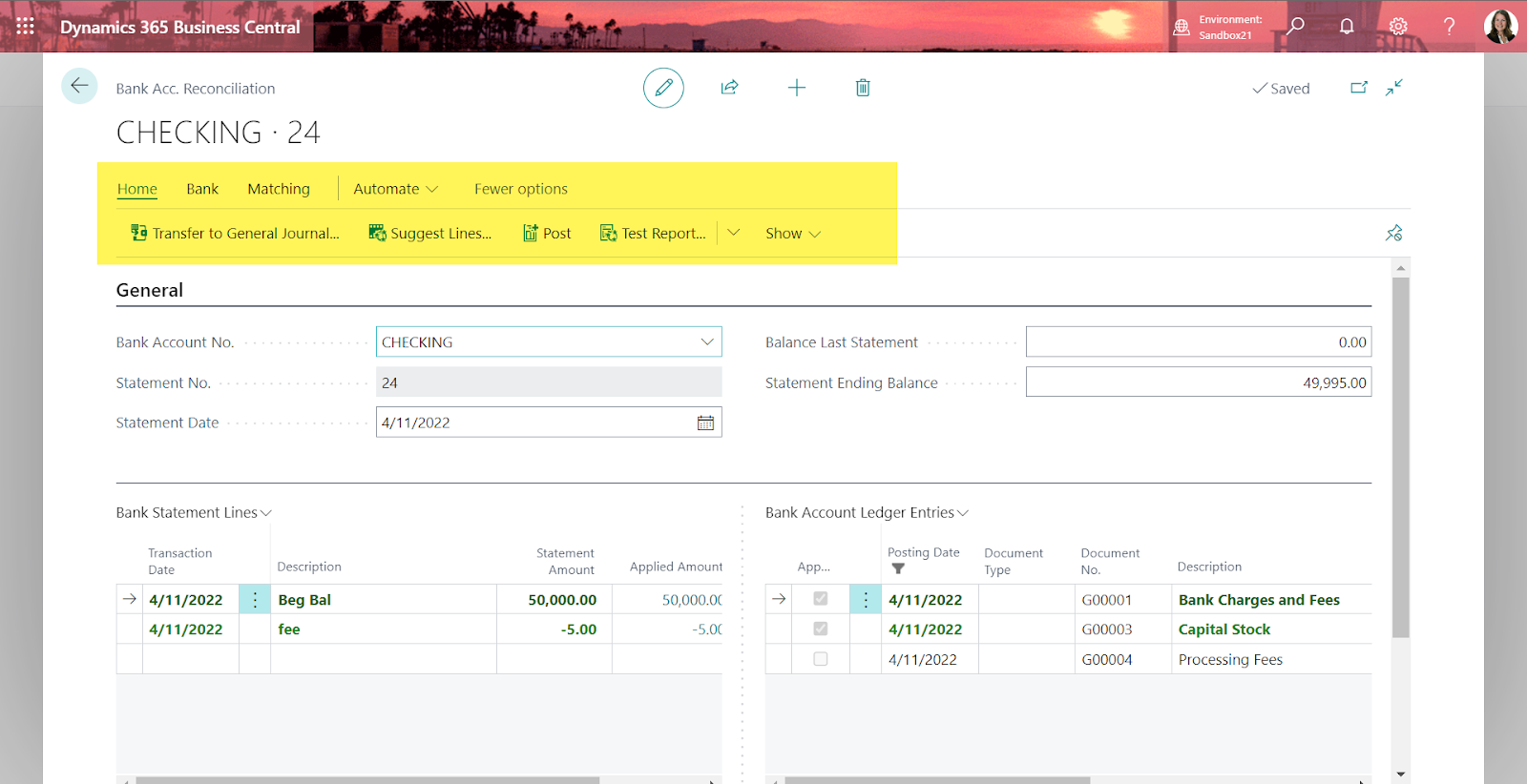Click Statement Ending Balance field
1527x784 pixels.
[1199, 382]
